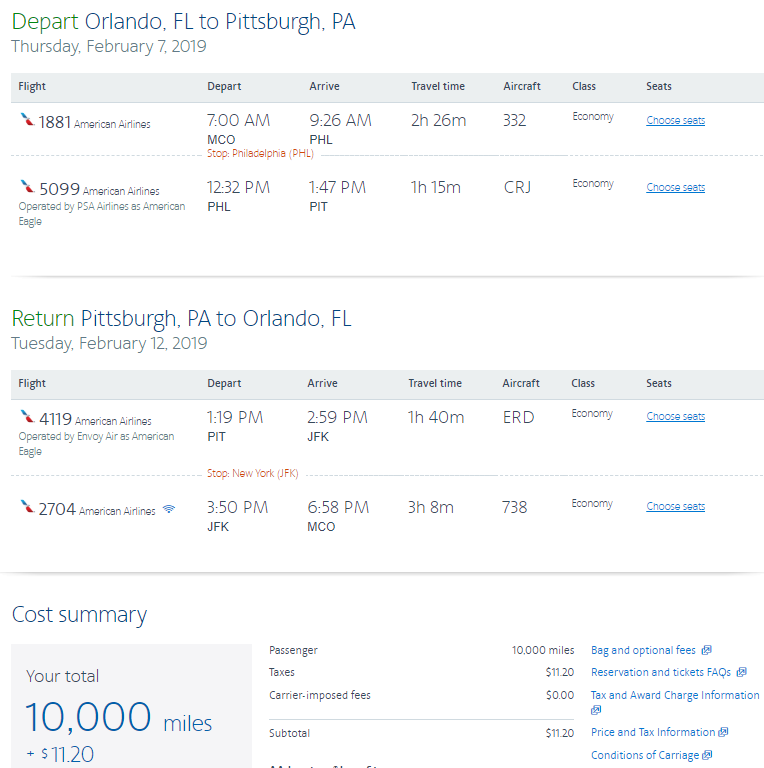This screenshot has width=764, height=768.
Task: Choose seats for flight 1881 to Philadelphia
Action: (x=675, y=120)
